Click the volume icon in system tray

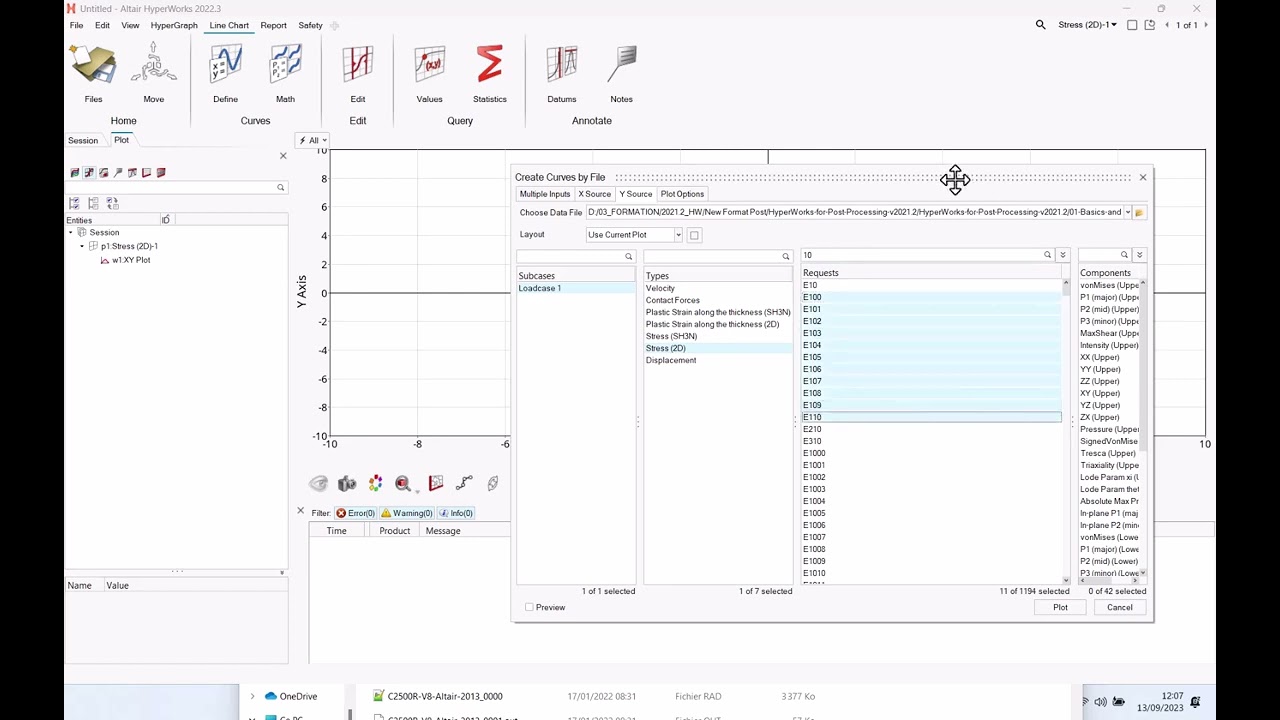[x=1101, y=702]
